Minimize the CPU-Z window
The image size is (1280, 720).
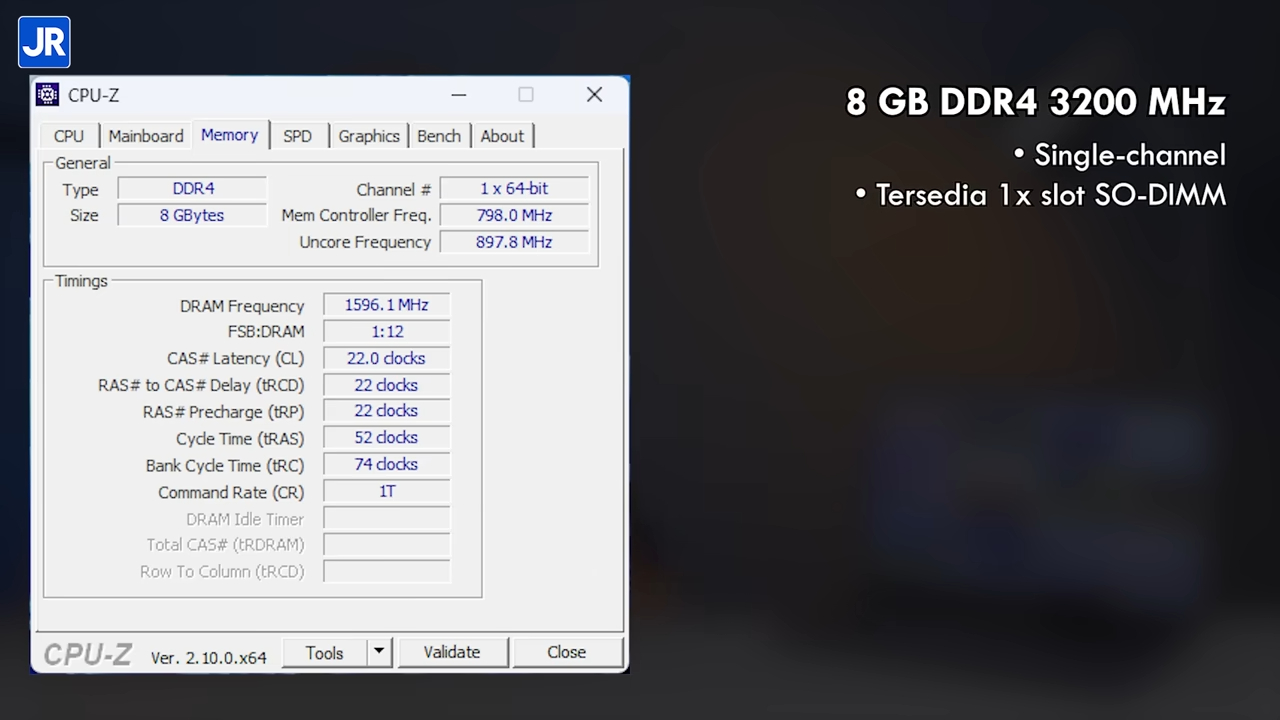[458, 95]
